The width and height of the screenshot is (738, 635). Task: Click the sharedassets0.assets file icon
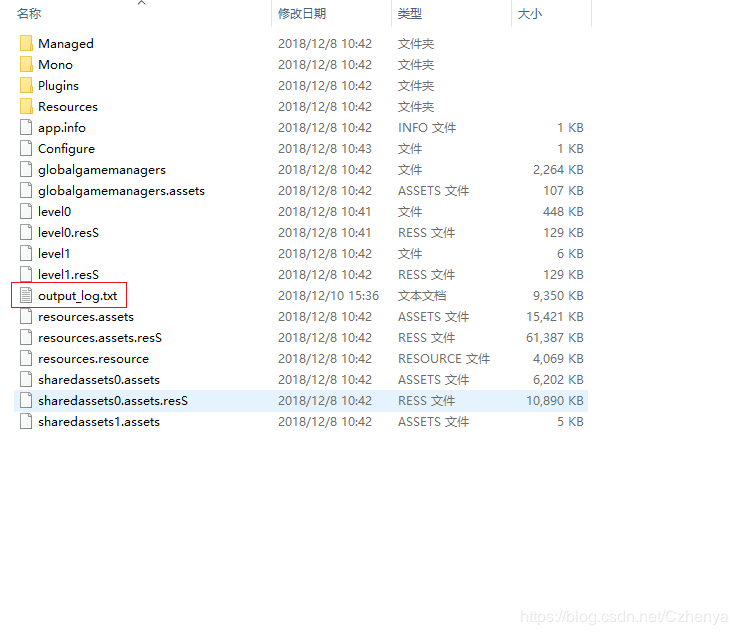(26, 379)
